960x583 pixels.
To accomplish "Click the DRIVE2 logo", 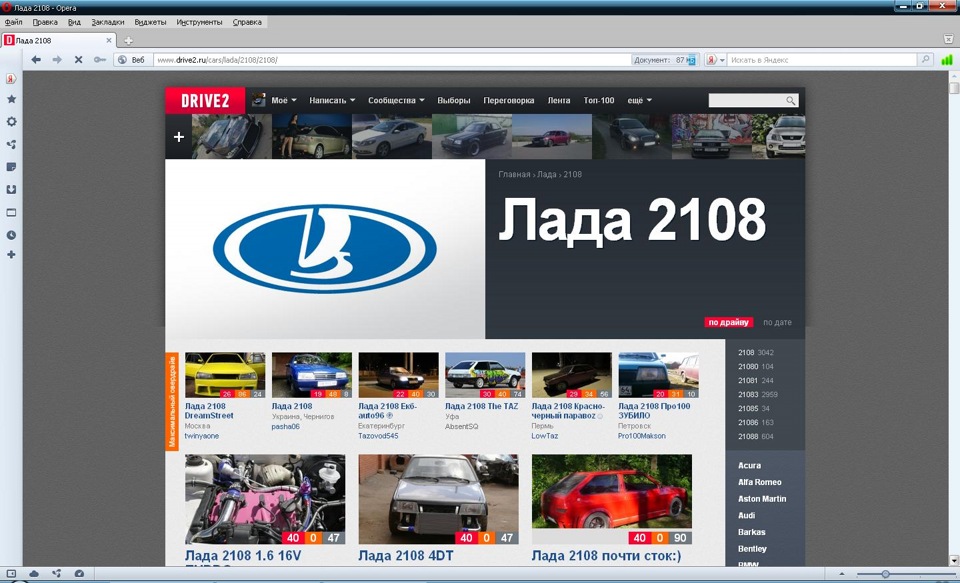I will pyautogui.click(x=205, y=100).
